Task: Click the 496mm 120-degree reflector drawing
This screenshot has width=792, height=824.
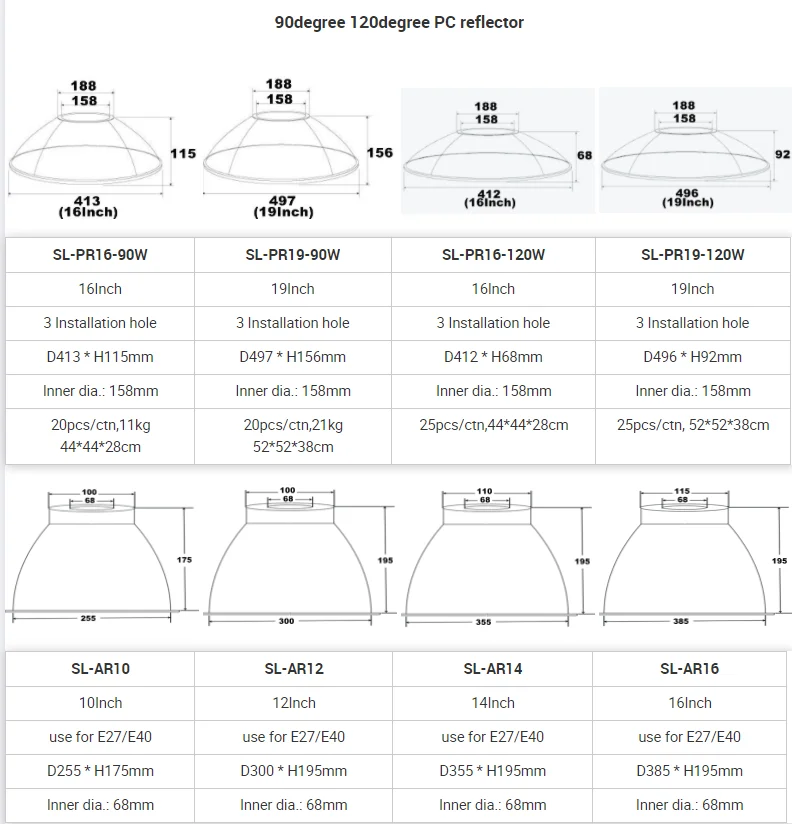Action: point(695,151)
